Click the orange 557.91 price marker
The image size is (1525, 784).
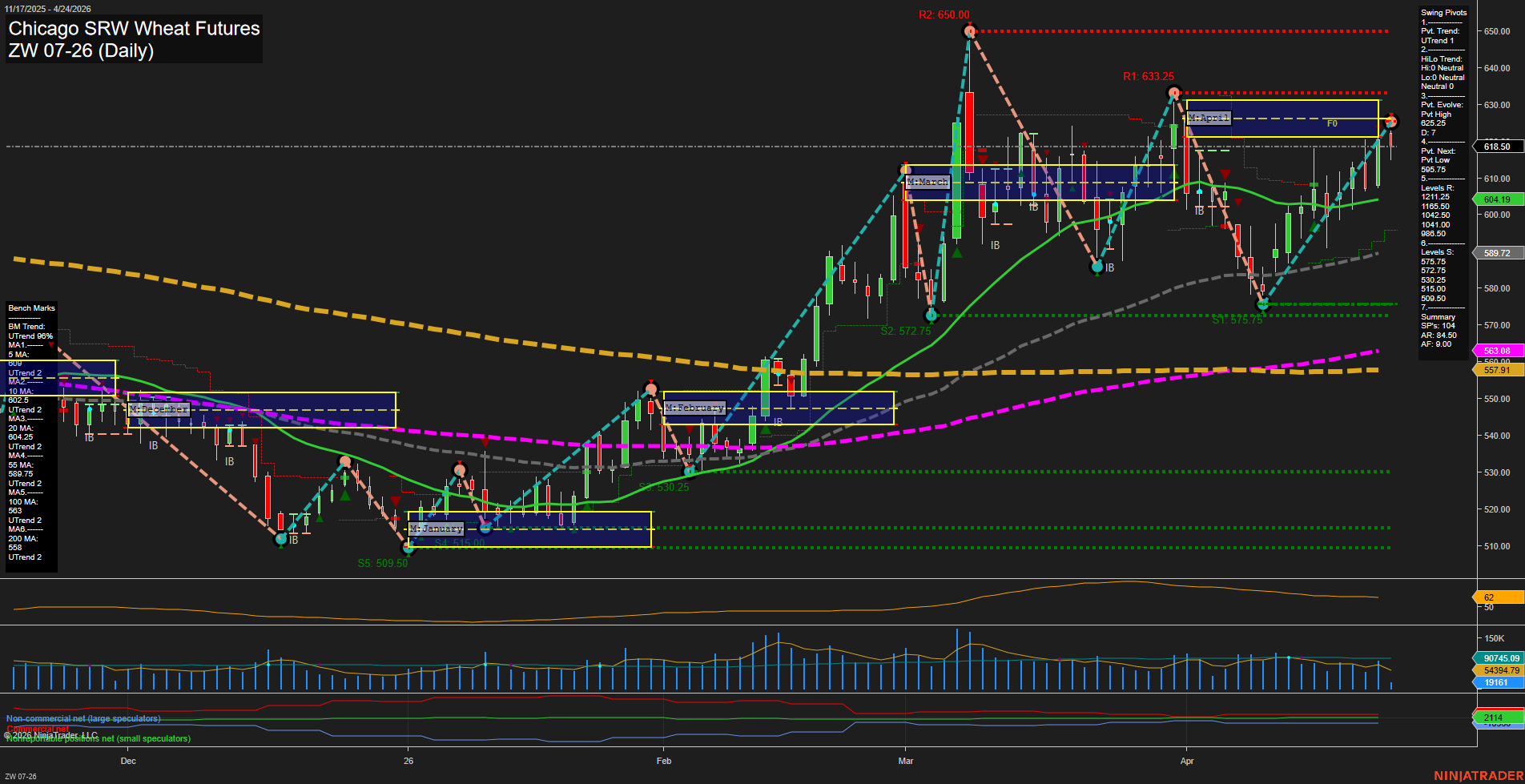1499,370
